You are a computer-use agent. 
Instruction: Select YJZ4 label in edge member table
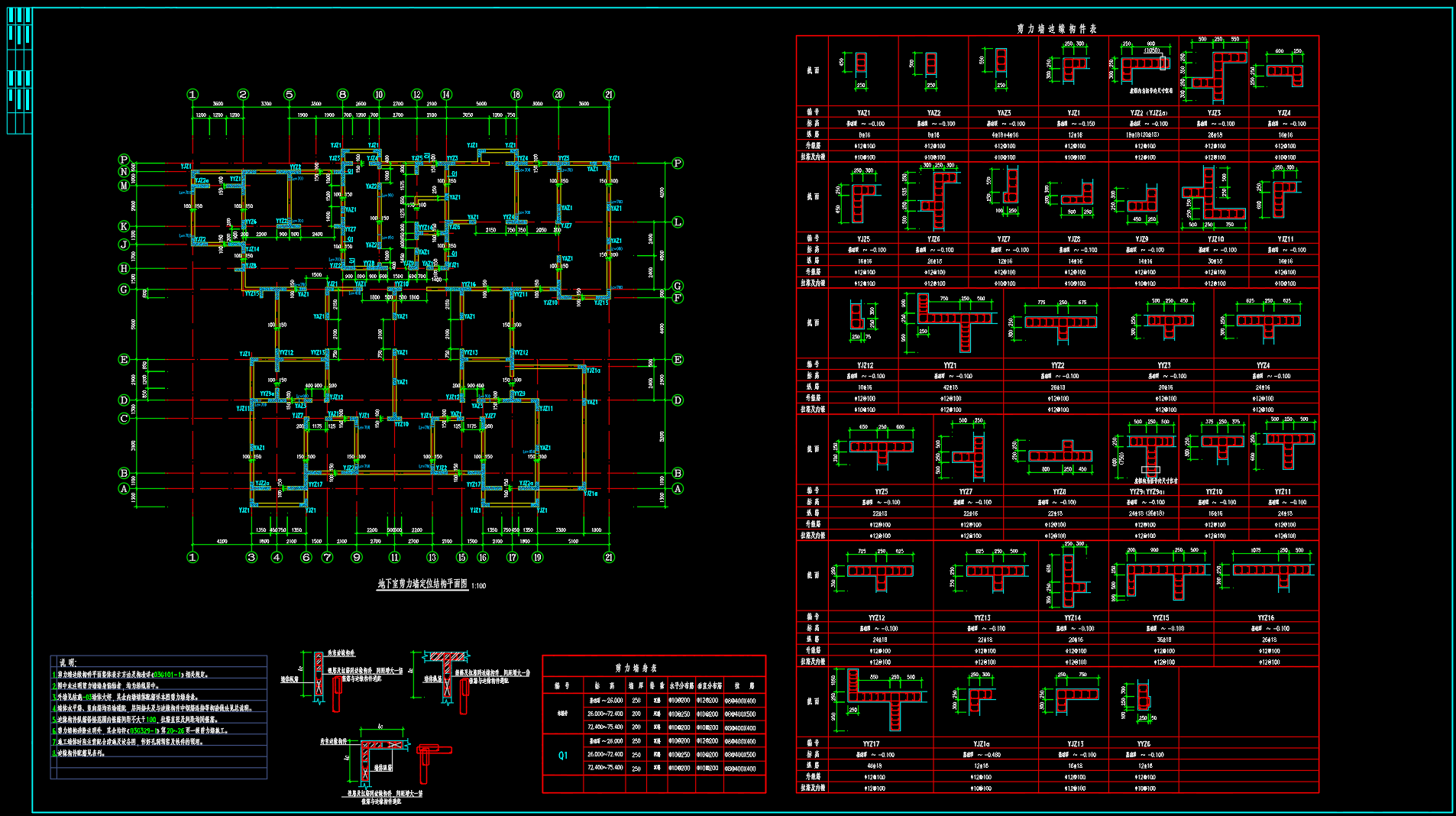[1284, 113]
